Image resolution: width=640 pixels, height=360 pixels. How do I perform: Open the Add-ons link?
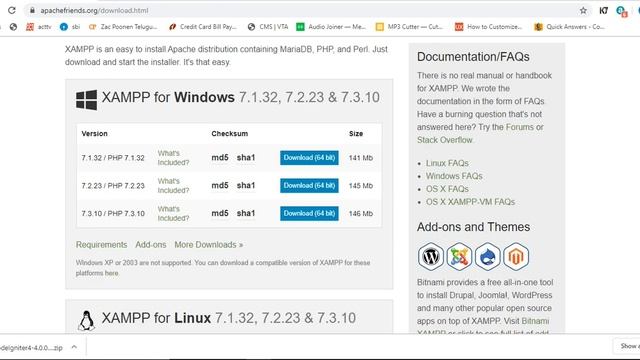coord(151,244)
